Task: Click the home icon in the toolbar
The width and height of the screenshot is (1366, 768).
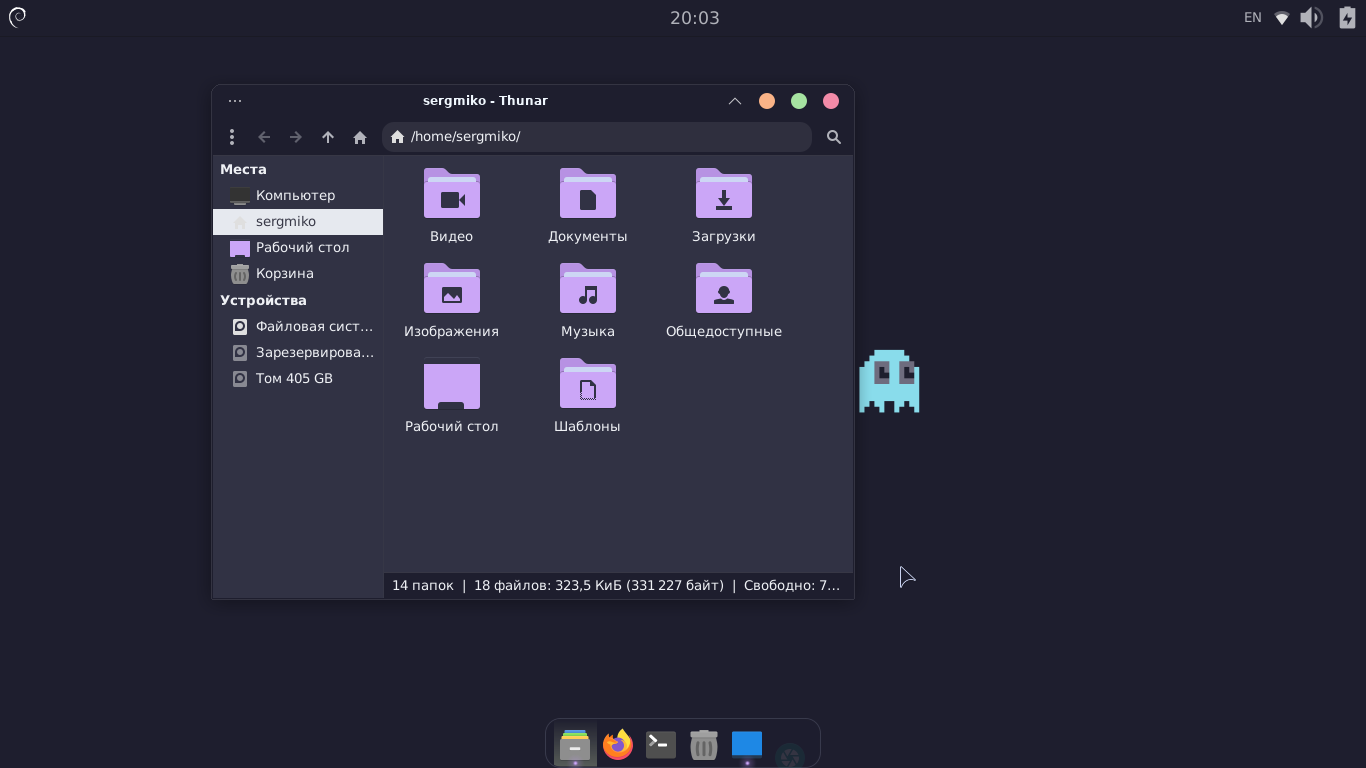Action: (x=360, y=137)
